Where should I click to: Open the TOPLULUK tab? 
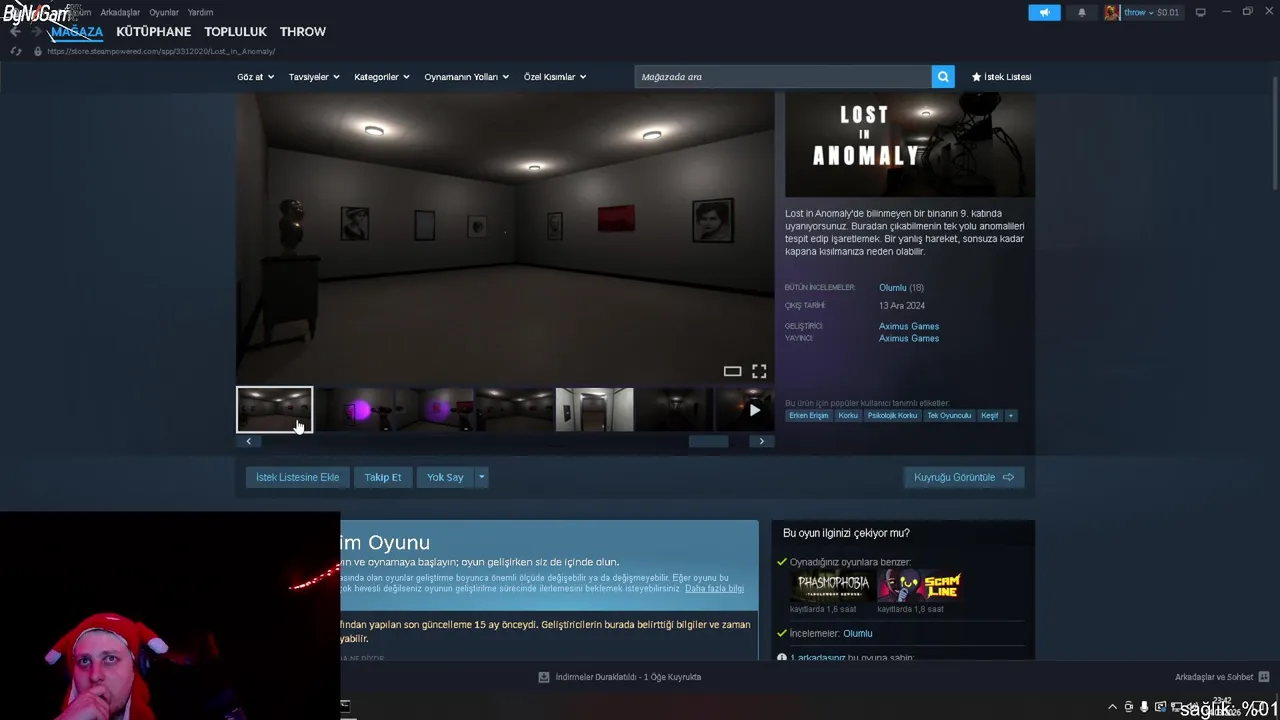(235, 31)
